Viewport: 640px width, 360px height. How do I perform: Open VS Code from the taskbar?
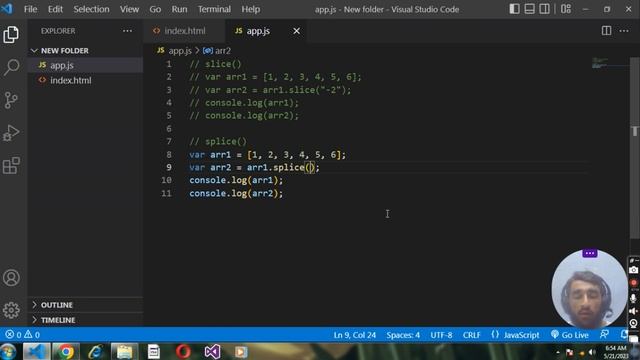[36, 351]
